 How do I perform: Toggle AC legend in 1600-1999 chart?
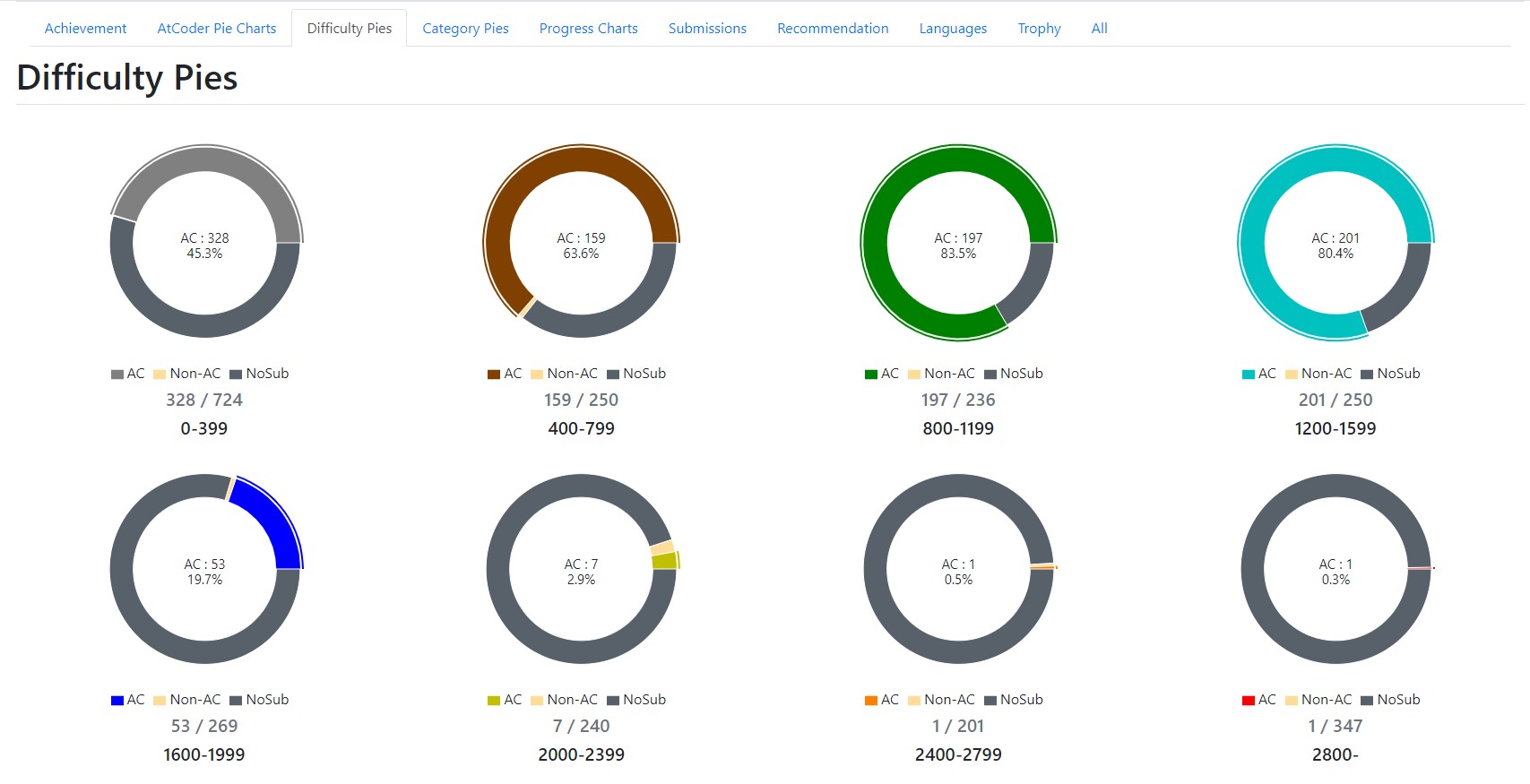(x=127, y=700)
